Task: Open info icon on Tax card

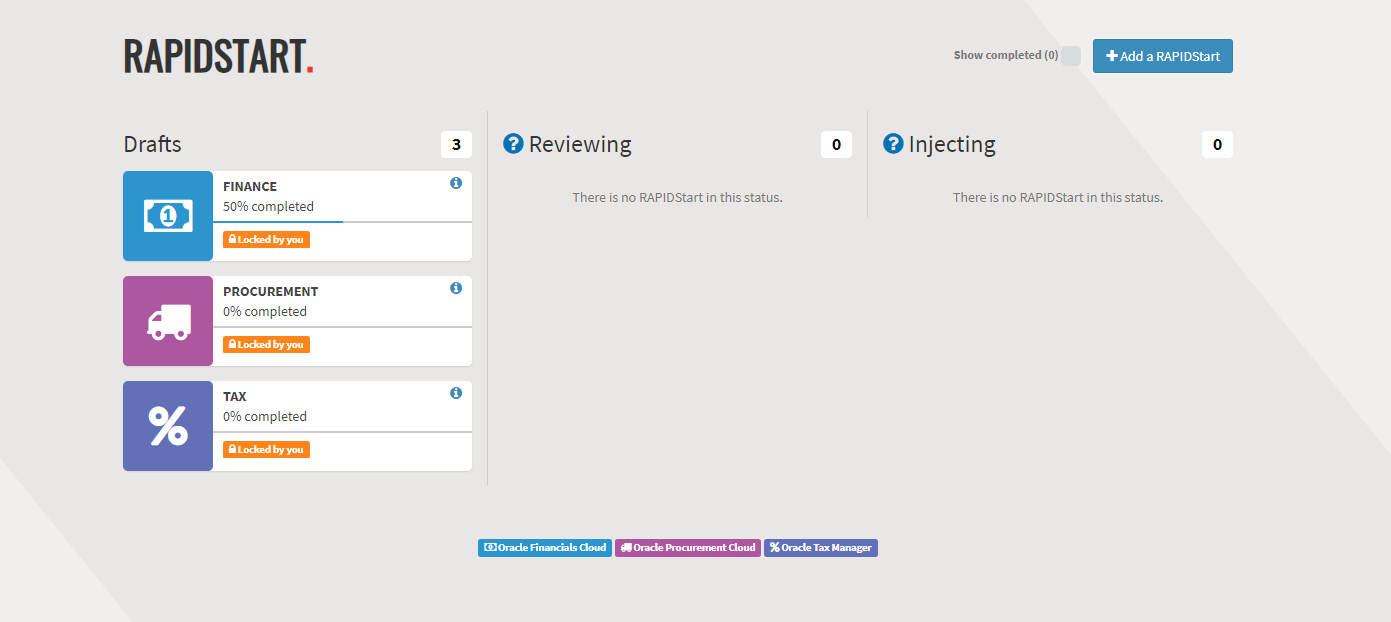Action: (456, 393)
